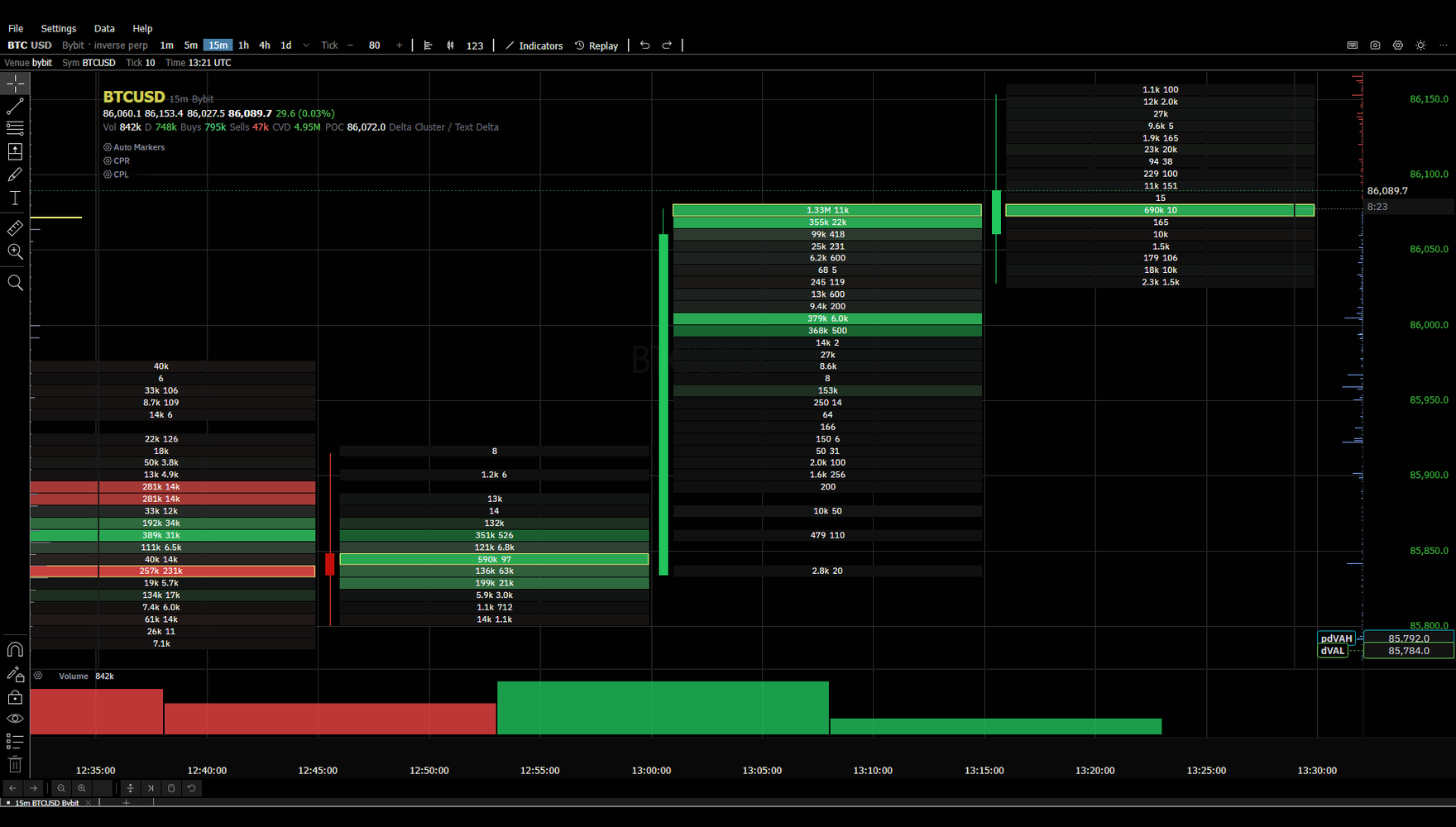Decrease tick size with minus

tap(350, 45)
